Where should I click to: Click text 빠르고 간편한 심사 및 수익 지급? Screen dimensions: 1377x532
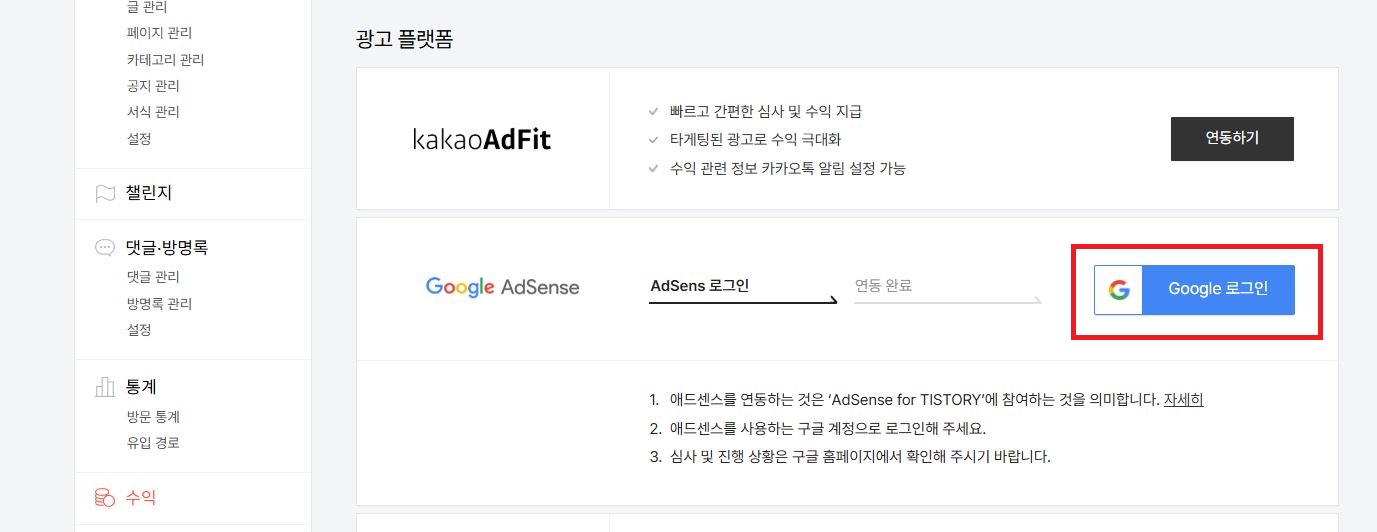click(x=766, y=111)
